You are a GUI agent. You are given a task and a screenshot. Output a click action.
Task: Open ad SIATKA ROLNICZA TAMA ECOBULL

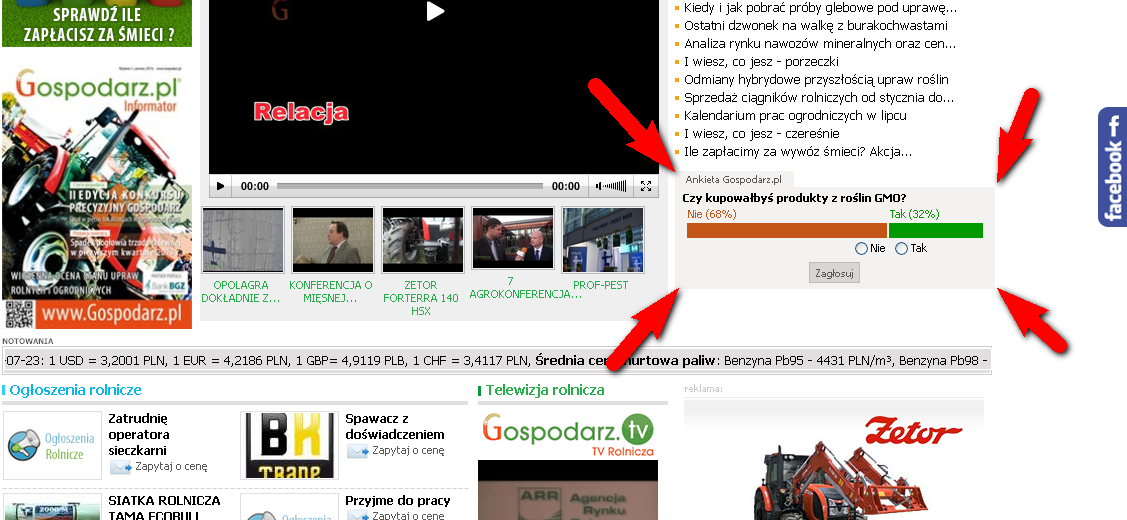point(164,507)
